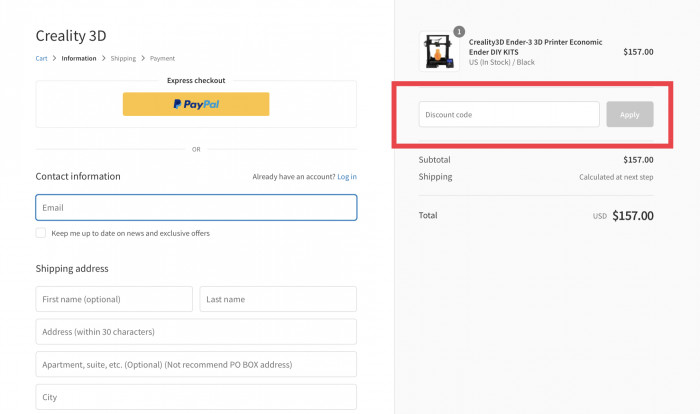Click the Shipping address heading
700x414 pixels.
pos(72,268)
